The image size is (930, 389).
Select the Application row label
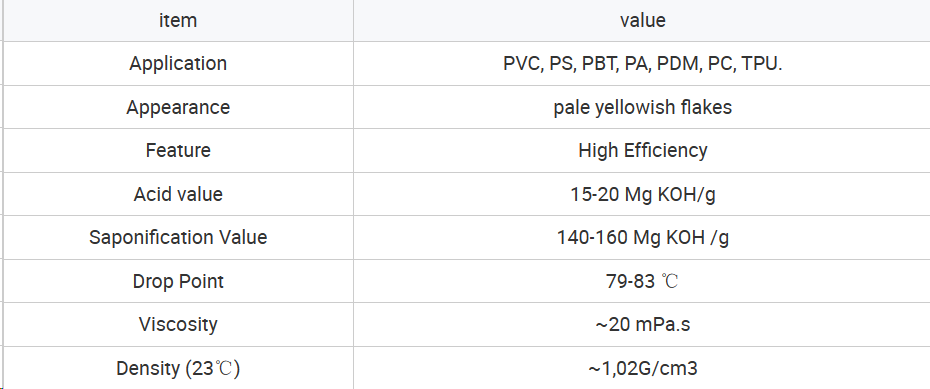click(178, 63)
